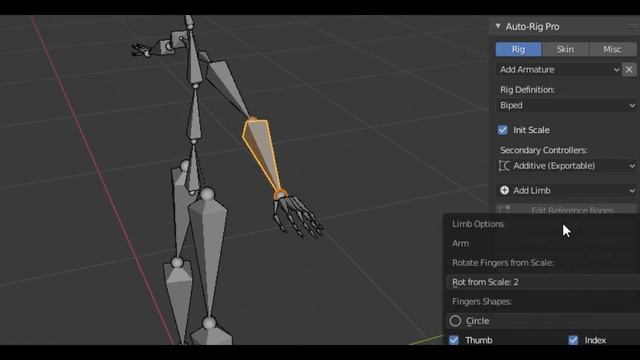Viewport: 640px width, 360px height.
Task: Switch to the Rig tab
Action: [518, 49]
